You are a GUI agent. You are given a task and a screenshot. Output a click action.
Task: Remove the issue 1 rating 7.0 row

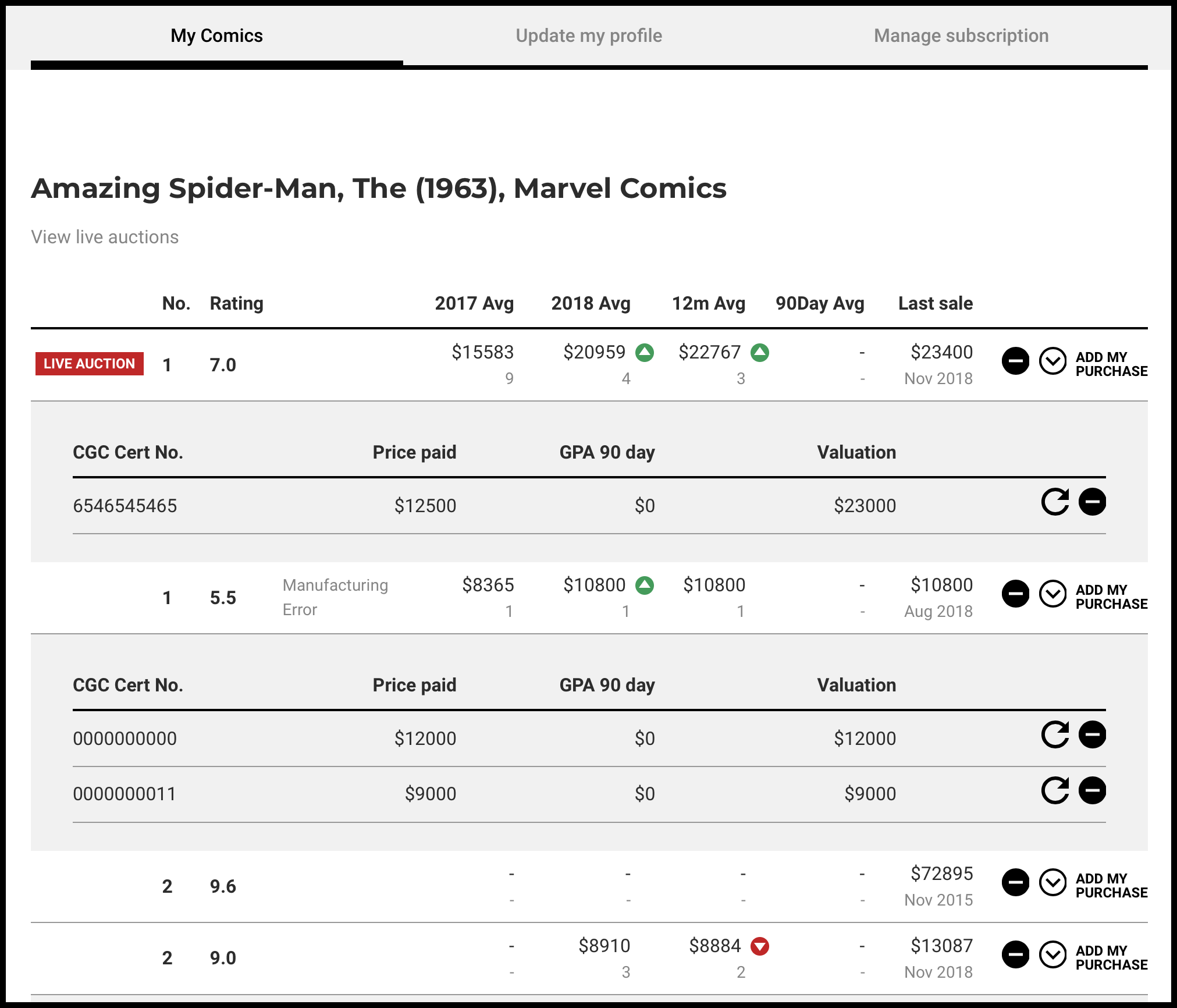(1016, 361)
